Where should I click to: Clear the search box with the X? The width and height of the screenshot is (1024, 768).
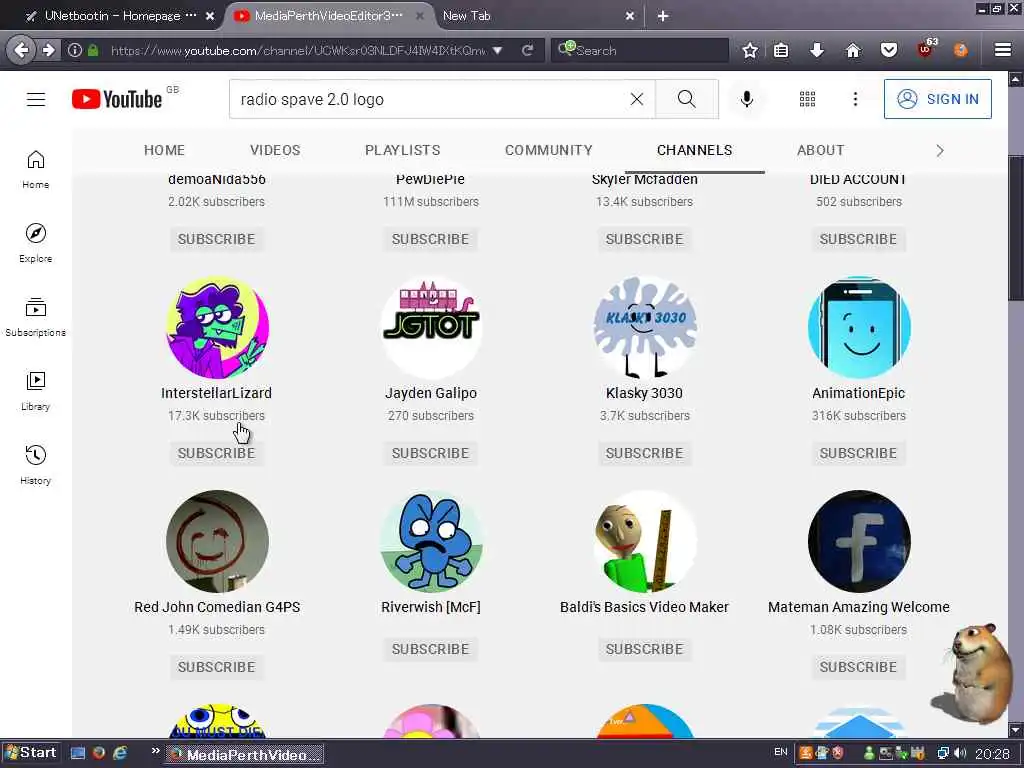coord(637,99)
